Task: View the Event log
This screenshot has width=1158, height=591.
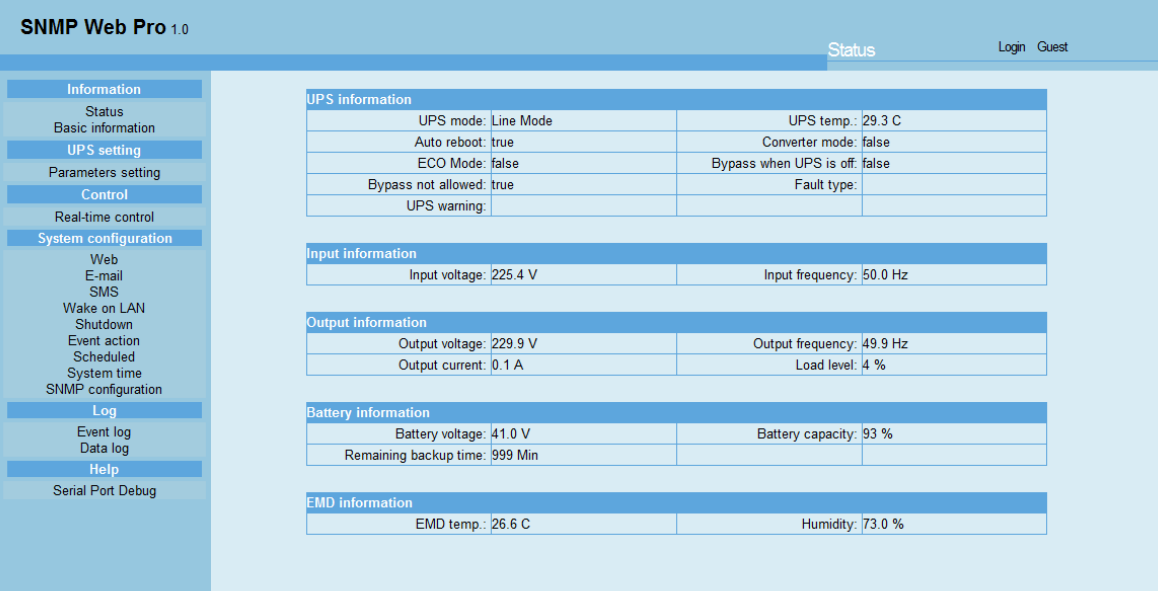Action: coord(104,432)
